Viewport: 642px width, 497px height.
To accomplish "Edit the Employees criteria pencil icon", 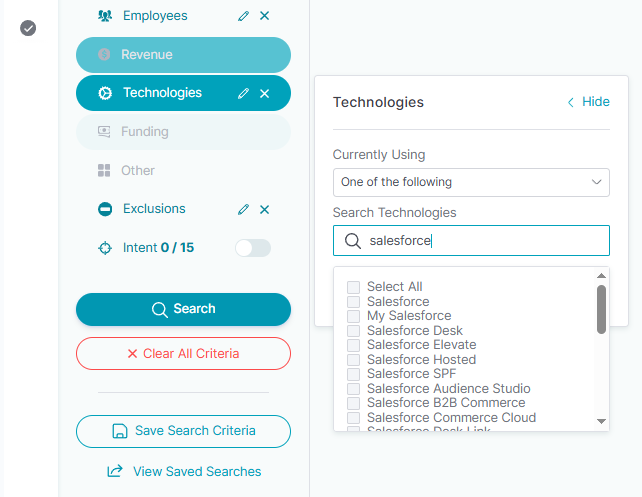I will pos(243,16).
